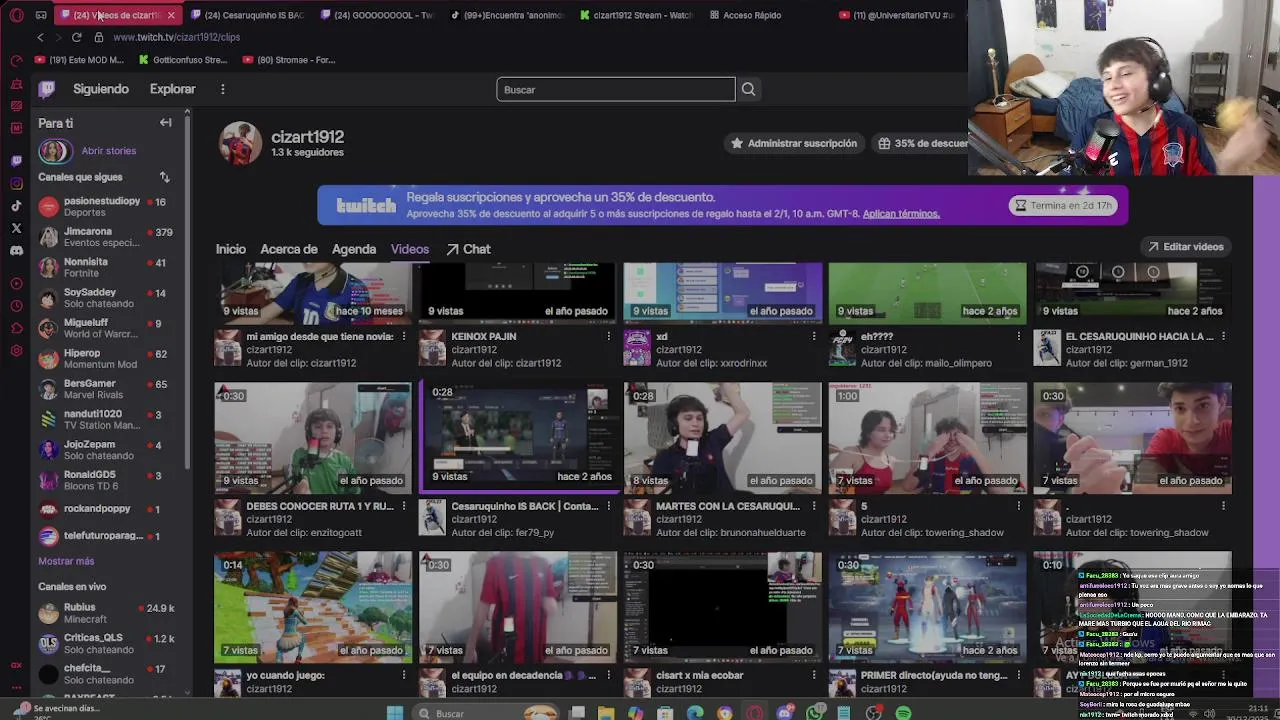The width and height of the screenshot is (1280, 720).
Task: Open the Inicio channel tab
Action: (x=230, y=249)
